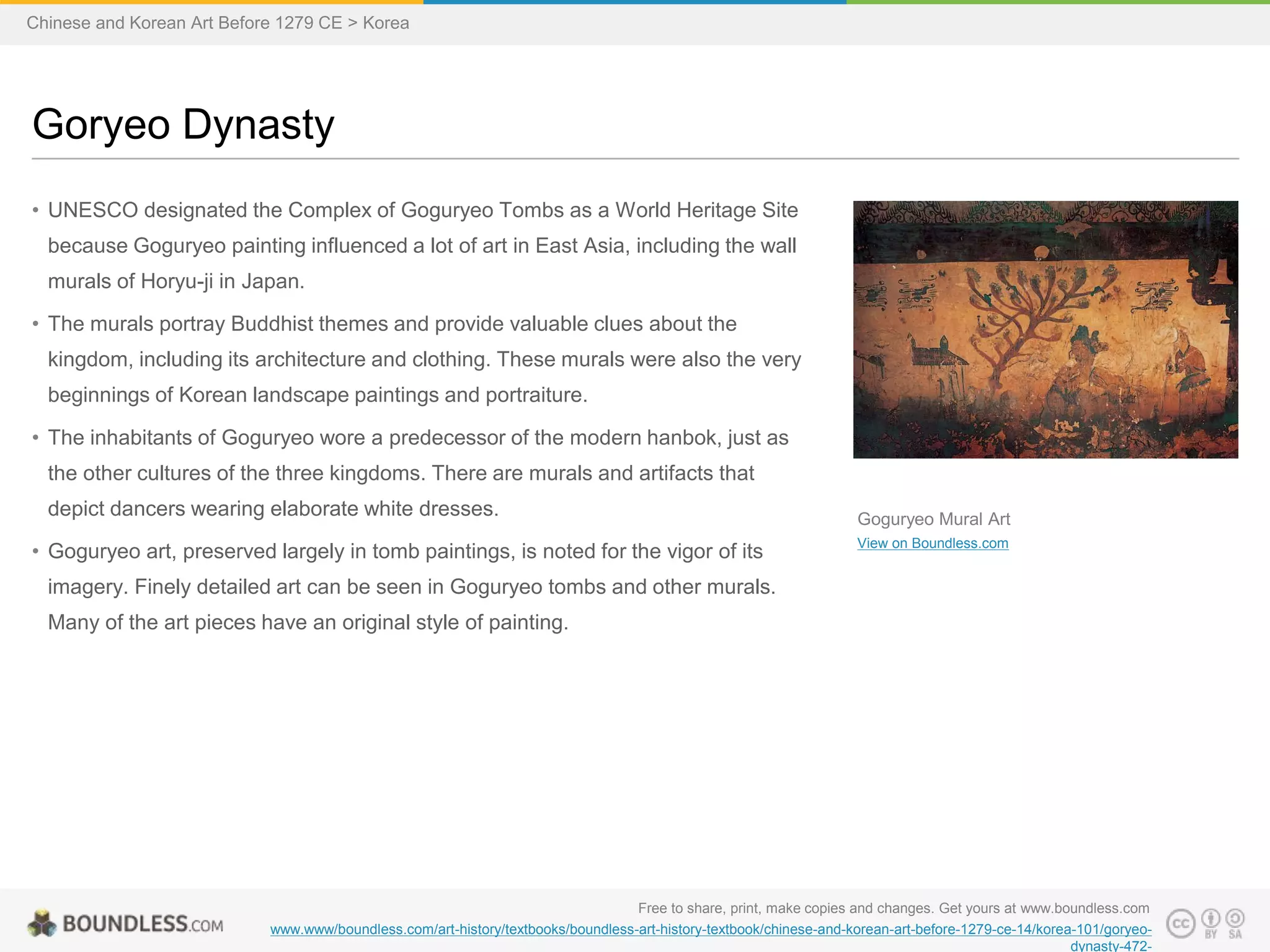Click the bullet mentioning modern hanbok
Image resolution: width=1270 pixels, height=952 pixels.
pos(418,474)
